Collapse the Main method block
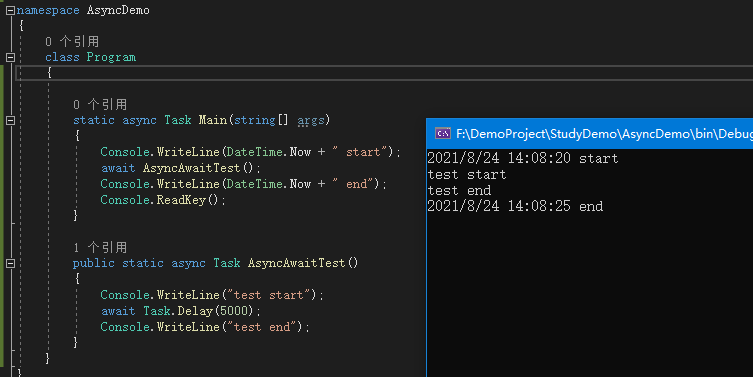Screen dimensions: 753x377 [10, 121]
